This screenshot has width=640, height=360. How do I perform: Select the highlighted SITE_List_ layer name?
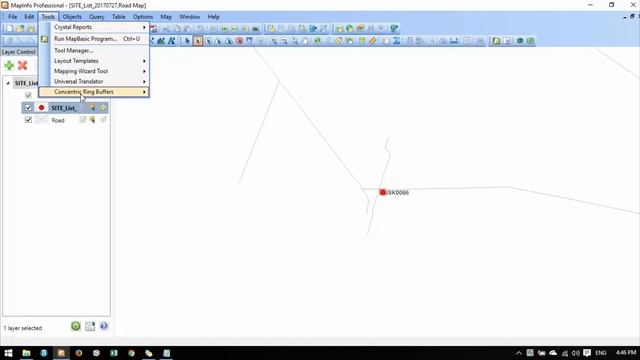[x=64, y=108]
